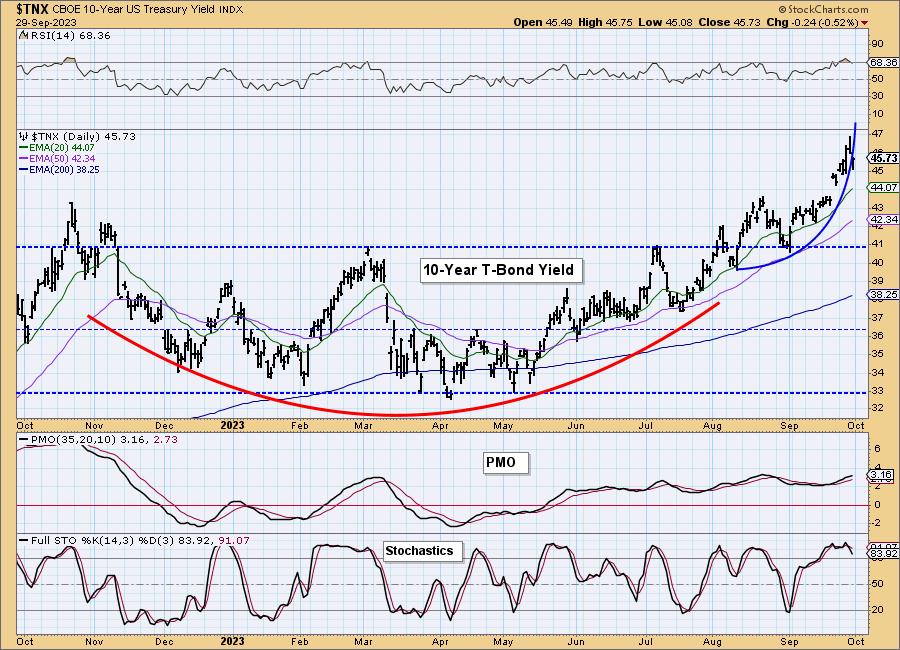Click the Aug label on price axis
The width and height of the screenshot is (900, 650).
point(712,425)
